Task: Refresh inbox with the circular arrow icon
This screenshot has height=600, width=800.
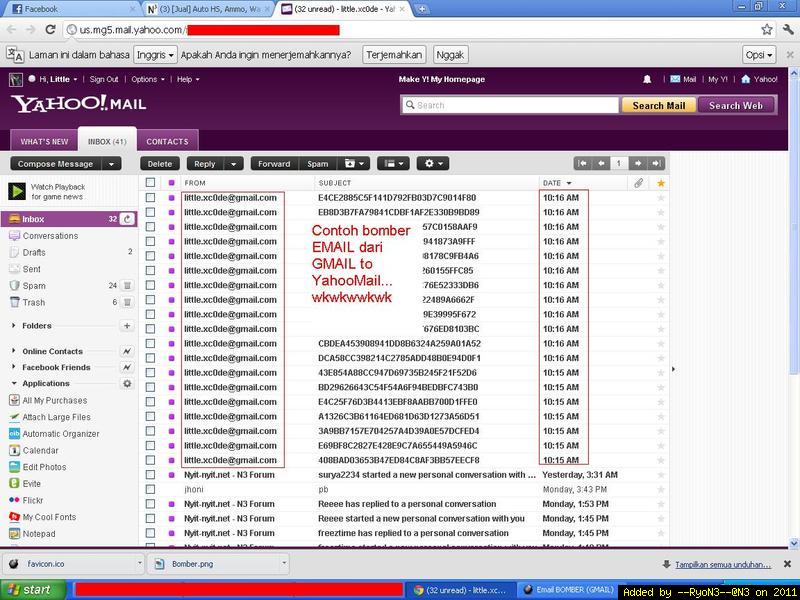Action: 127,219
